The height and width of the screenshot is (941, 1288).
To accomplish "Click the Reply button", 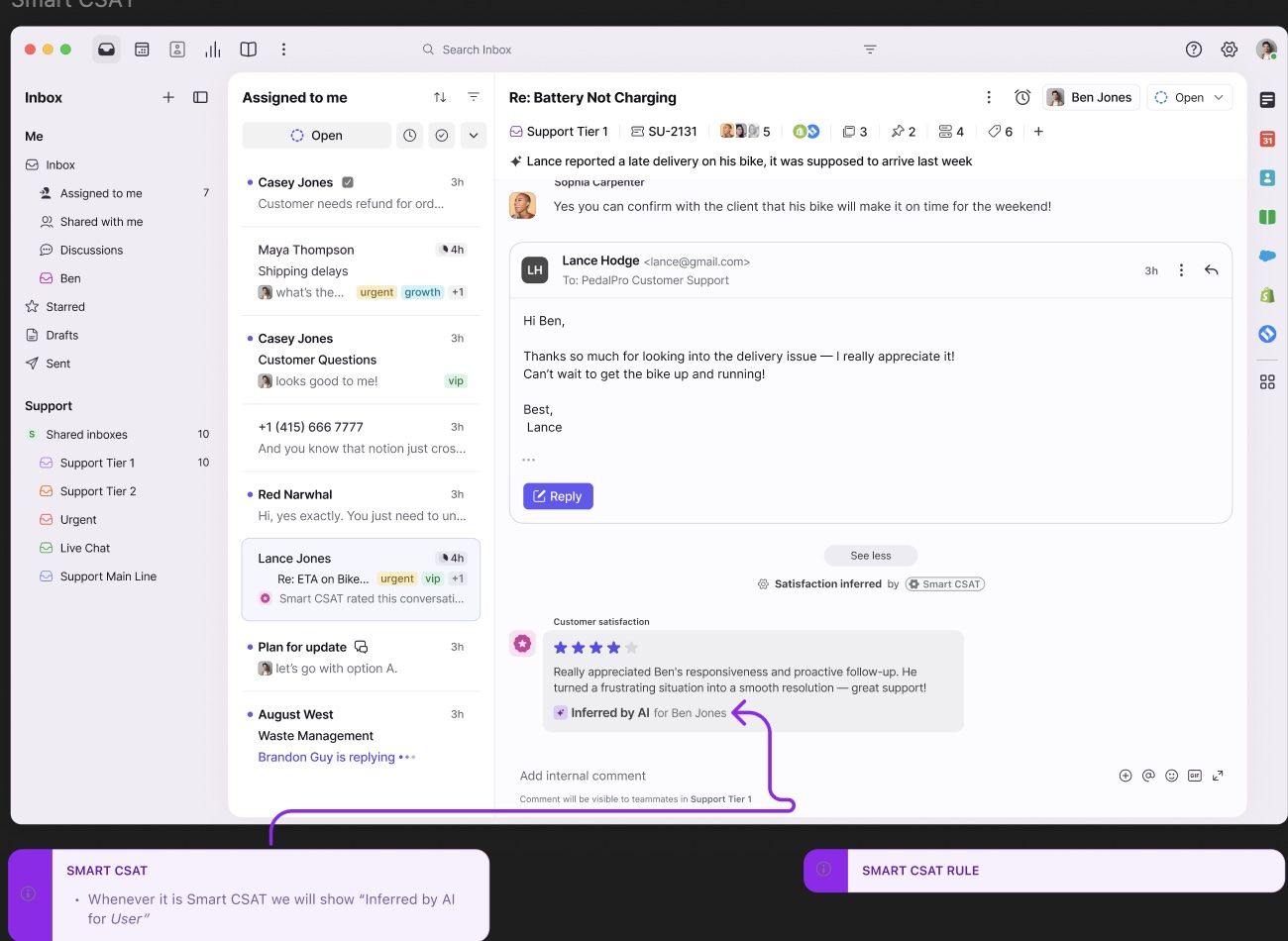I will pos(558,496).
